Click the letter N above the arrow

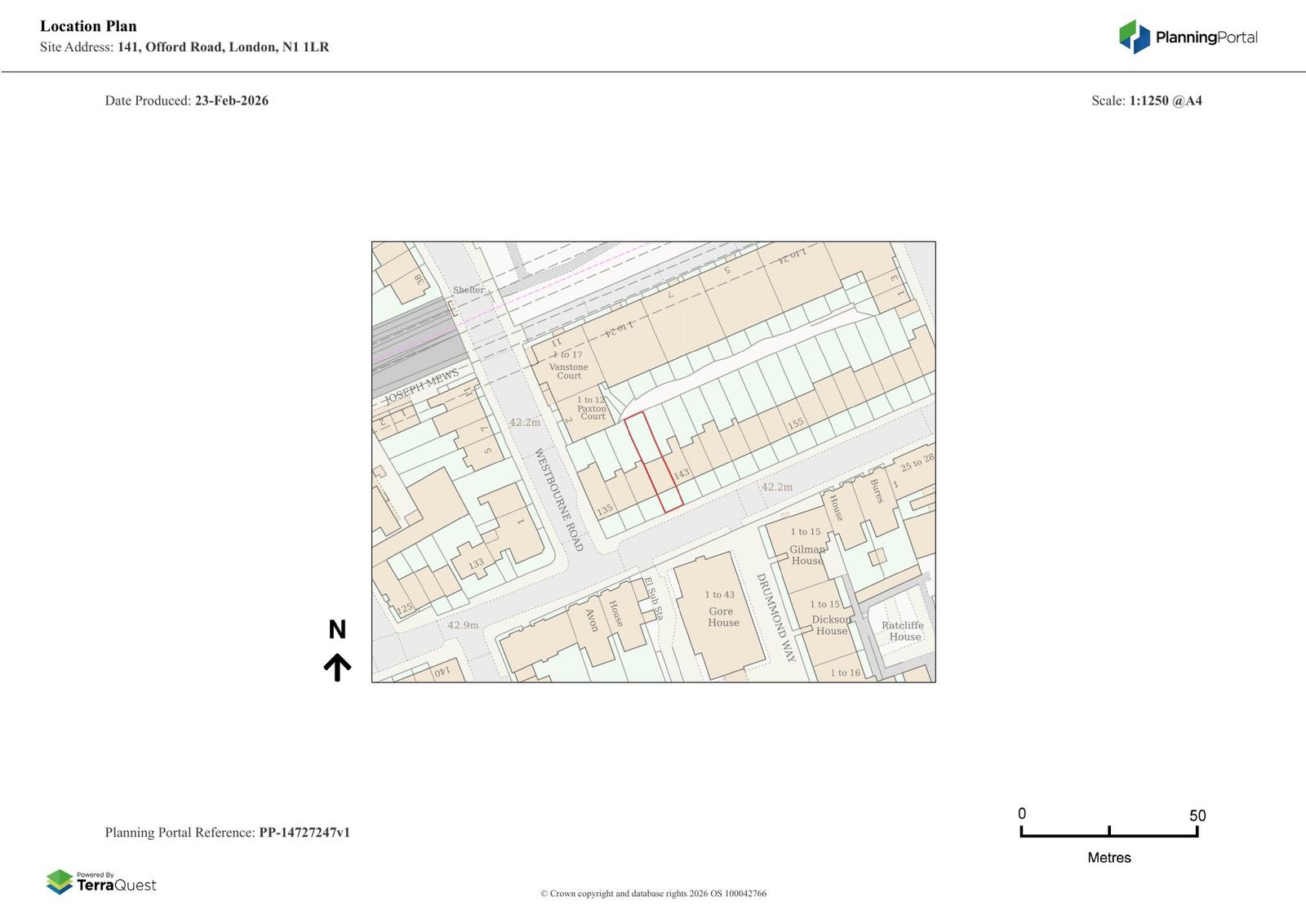(x=337, y=629)
